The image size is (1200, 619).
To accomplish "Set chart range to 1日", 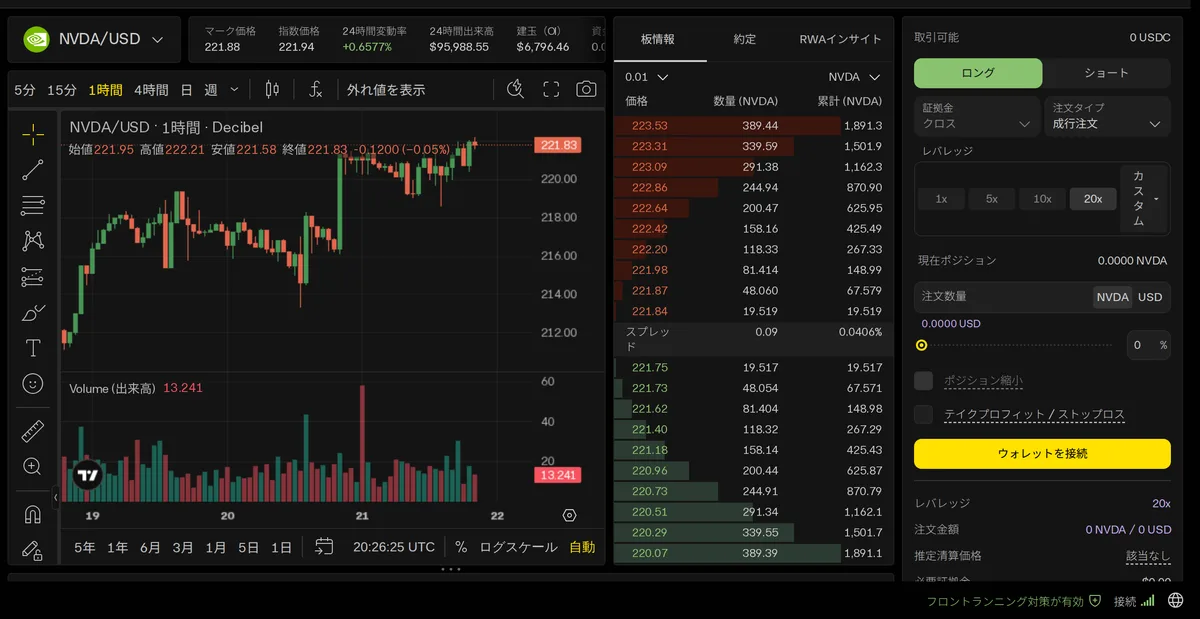I will coord(282,547).
